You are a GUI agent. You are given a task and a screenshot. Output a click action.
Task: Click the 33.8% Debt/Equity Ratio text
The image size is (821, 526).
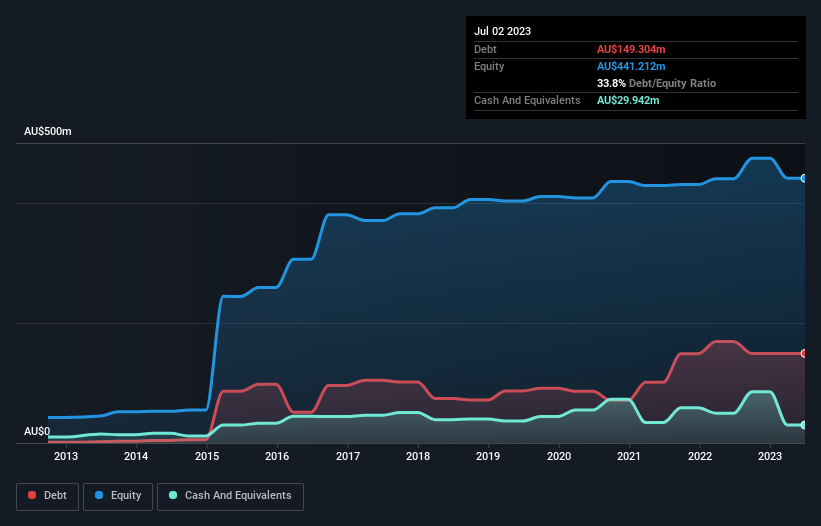click(656, 83)
